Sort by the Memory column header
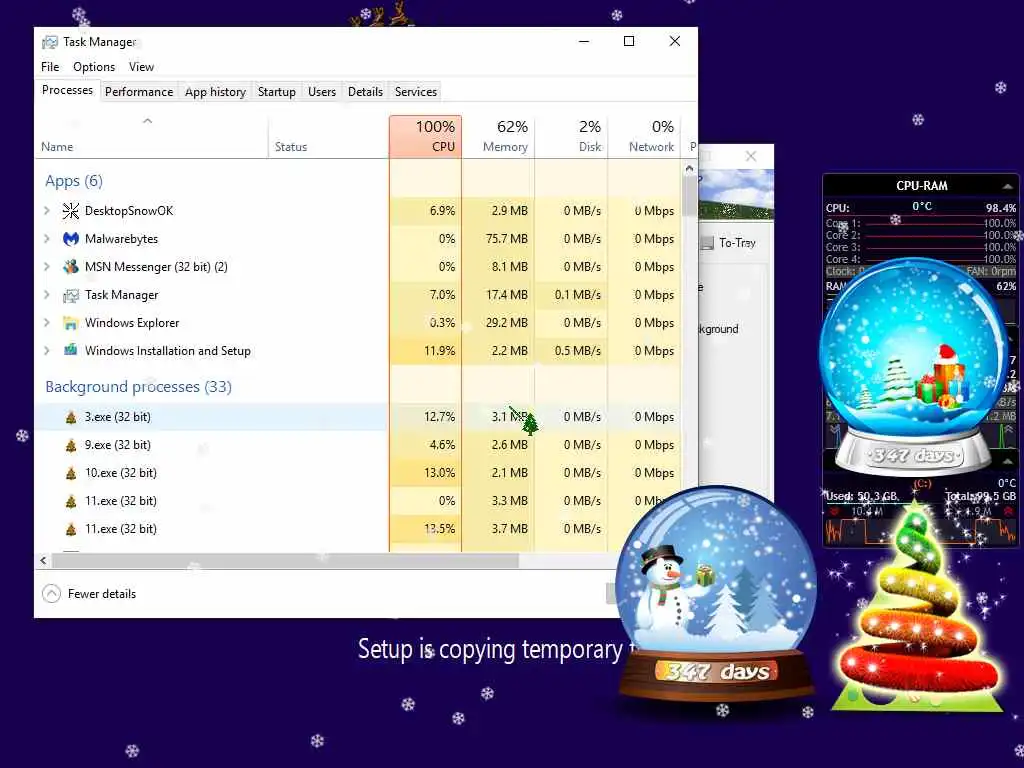The width and height of the screenshot is (1024, 768). (x=498, y=136)
